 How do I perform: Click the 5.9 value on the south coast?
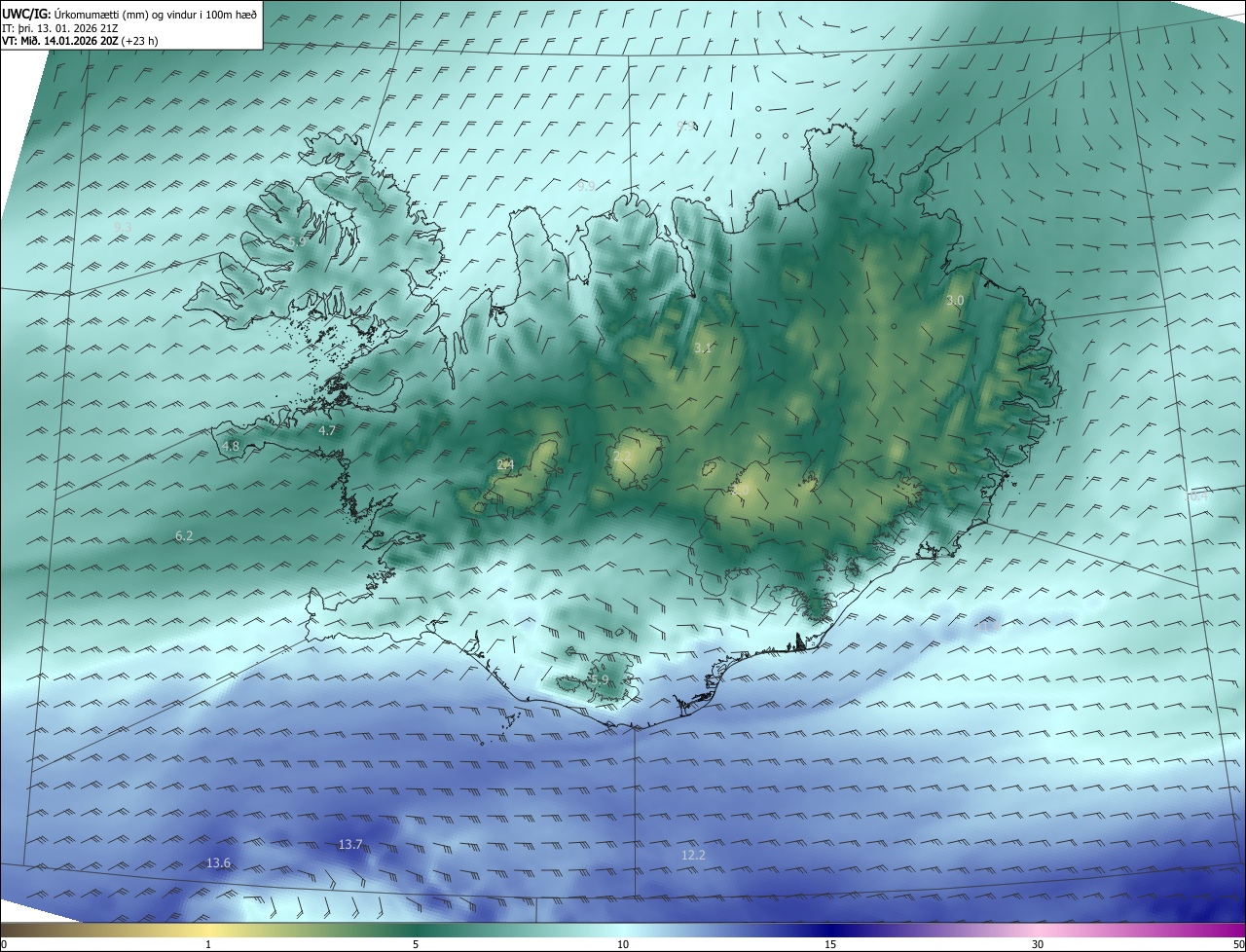click(x=600, y=679)
